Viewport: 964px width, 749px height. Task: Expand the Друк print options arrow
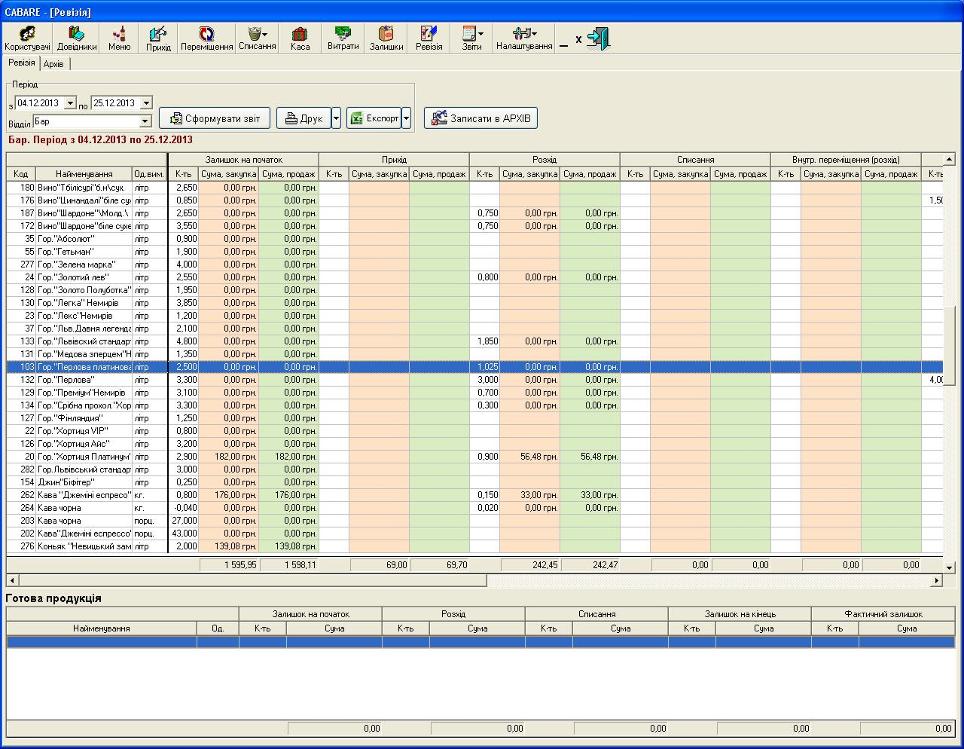(x=336, y=118)
